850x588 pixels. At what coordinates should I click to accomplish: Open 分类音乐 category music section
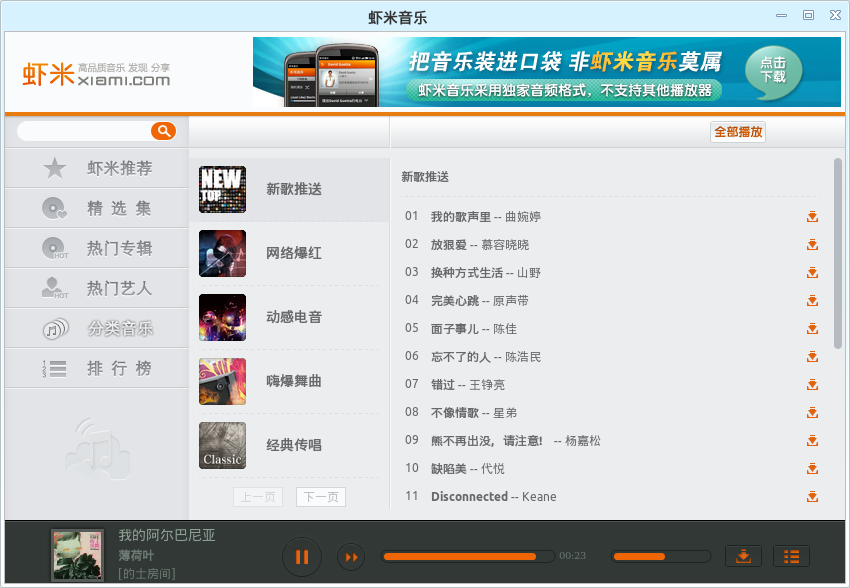(97, 328)
